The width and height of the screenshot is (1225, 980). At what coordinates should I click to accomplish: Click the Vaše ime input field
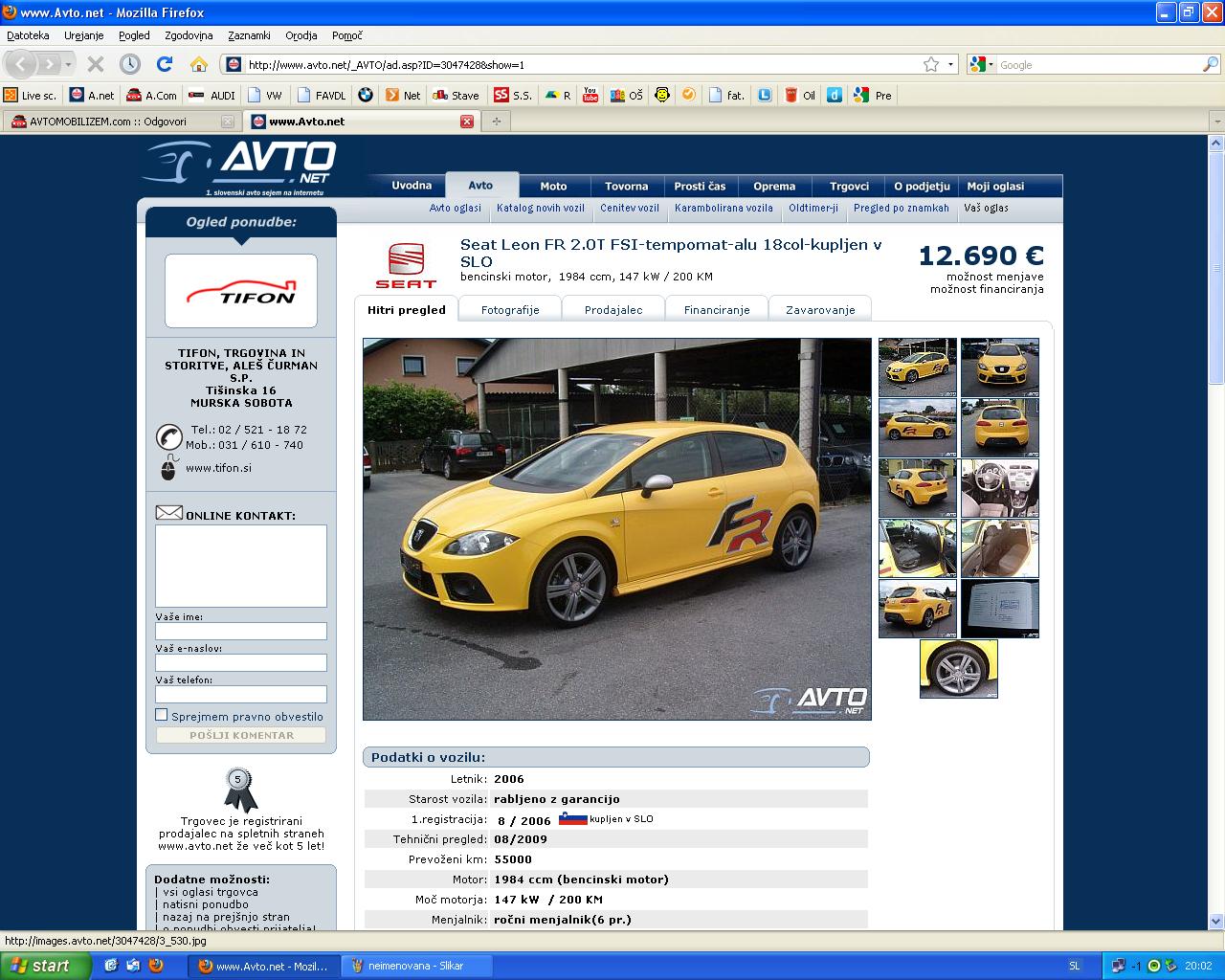pos(241,631)
